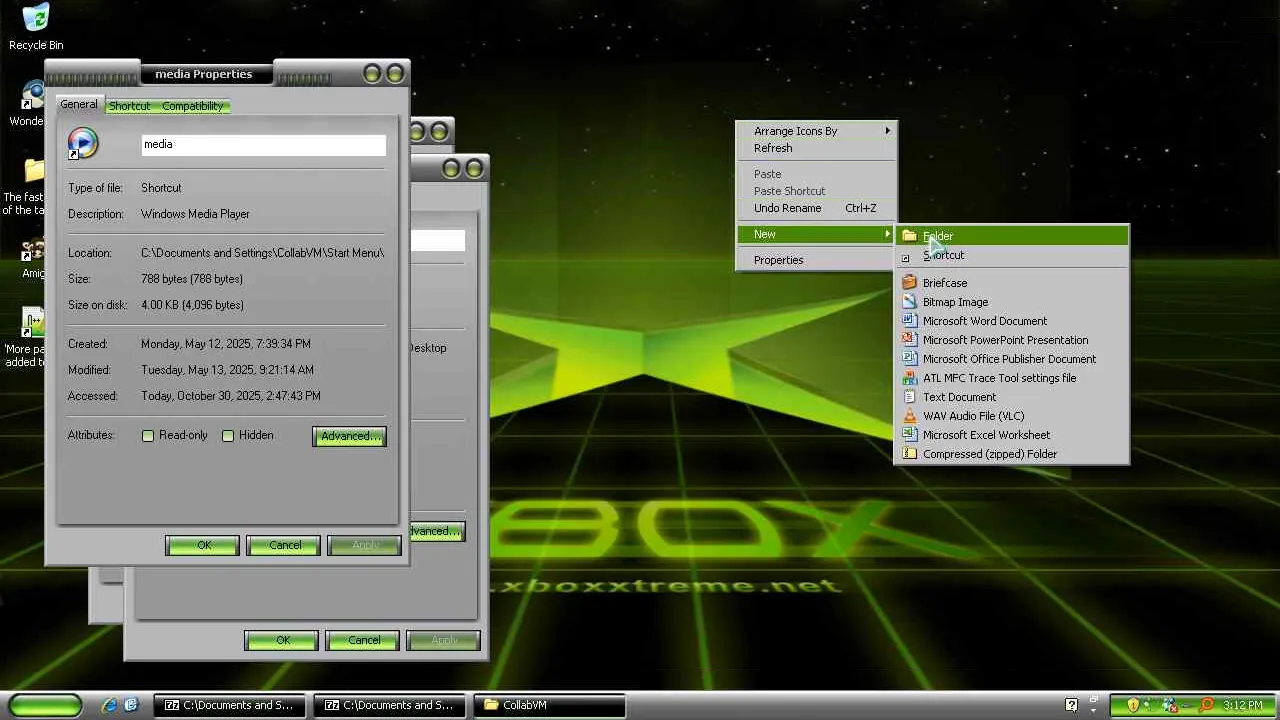
Task: Create a new Briefcase via its icon
Action: [909, 283]
